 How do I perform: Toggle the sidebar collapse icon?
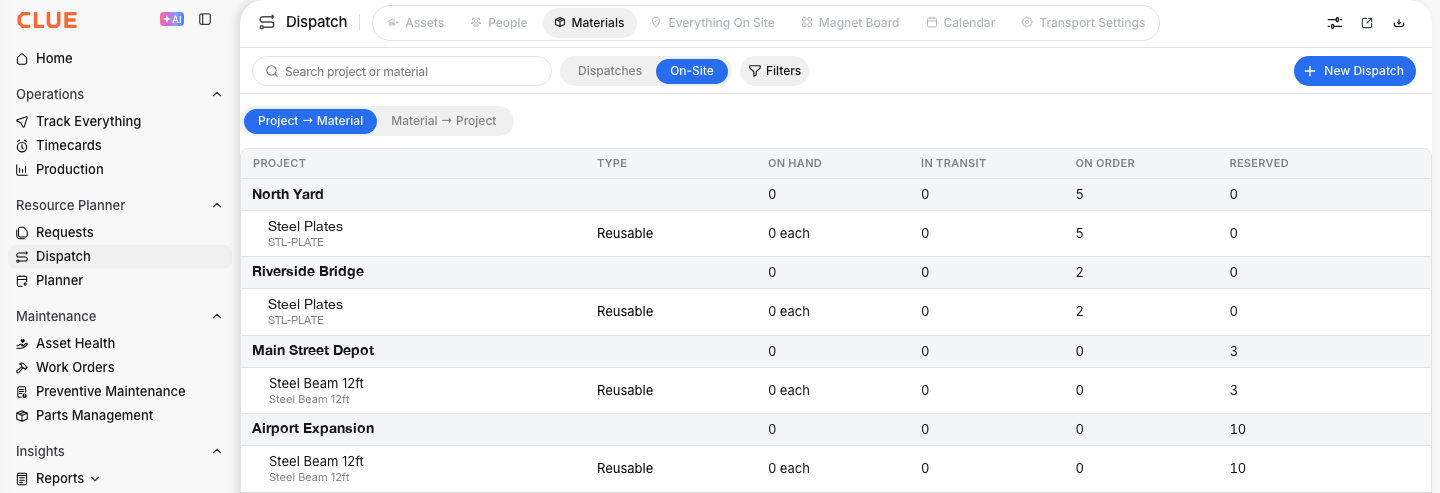pos(205,19)
